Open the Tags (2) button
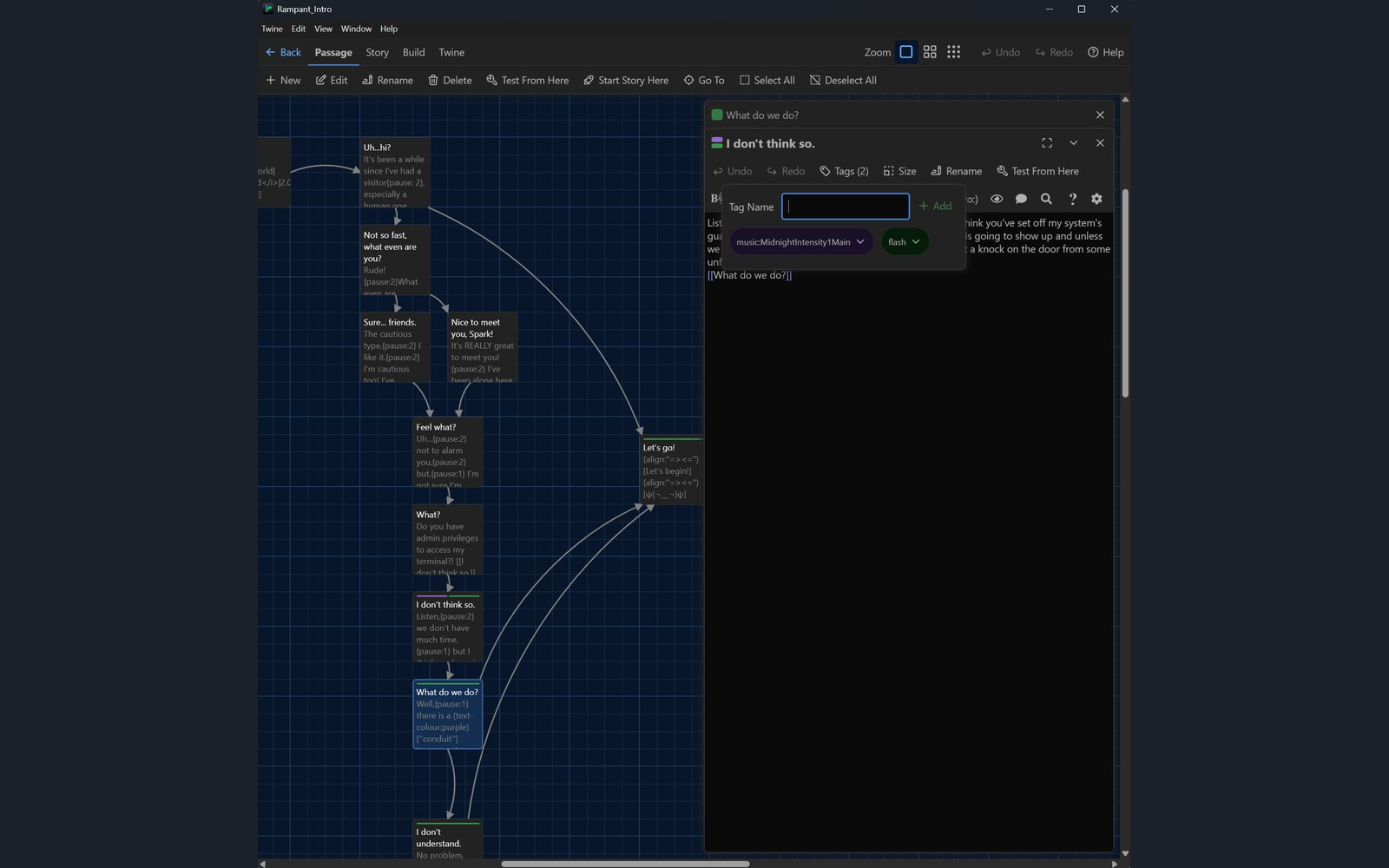 coord(844,171)
